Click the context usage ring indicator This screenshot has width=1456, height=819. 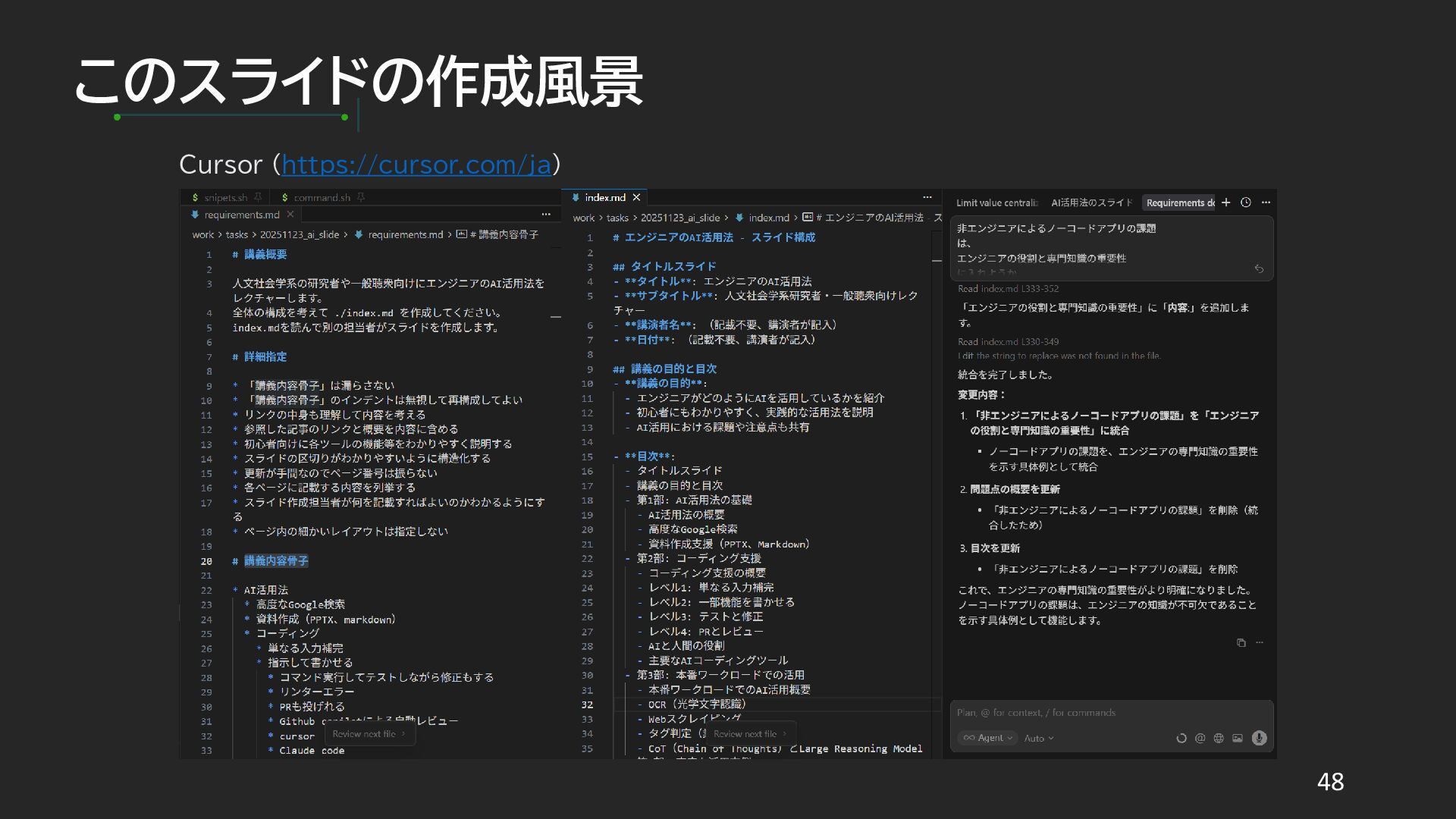pyautogui.click(x=1181, y=738)
